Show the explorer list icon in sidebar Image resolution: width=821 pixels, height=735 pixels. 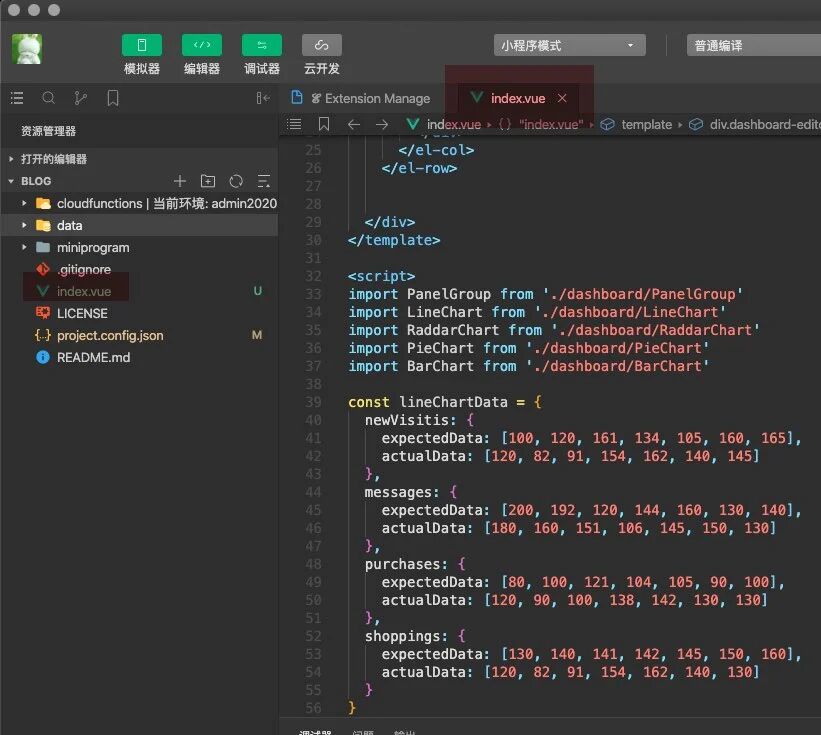[x=17, y=98]
